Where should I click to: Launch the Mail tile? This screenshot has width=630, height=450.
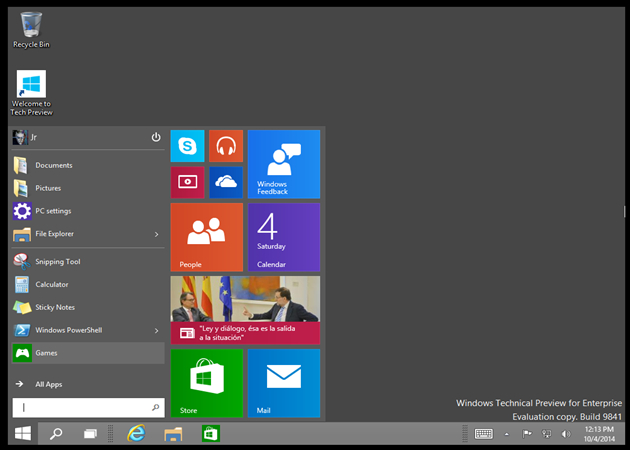[283, 383]
